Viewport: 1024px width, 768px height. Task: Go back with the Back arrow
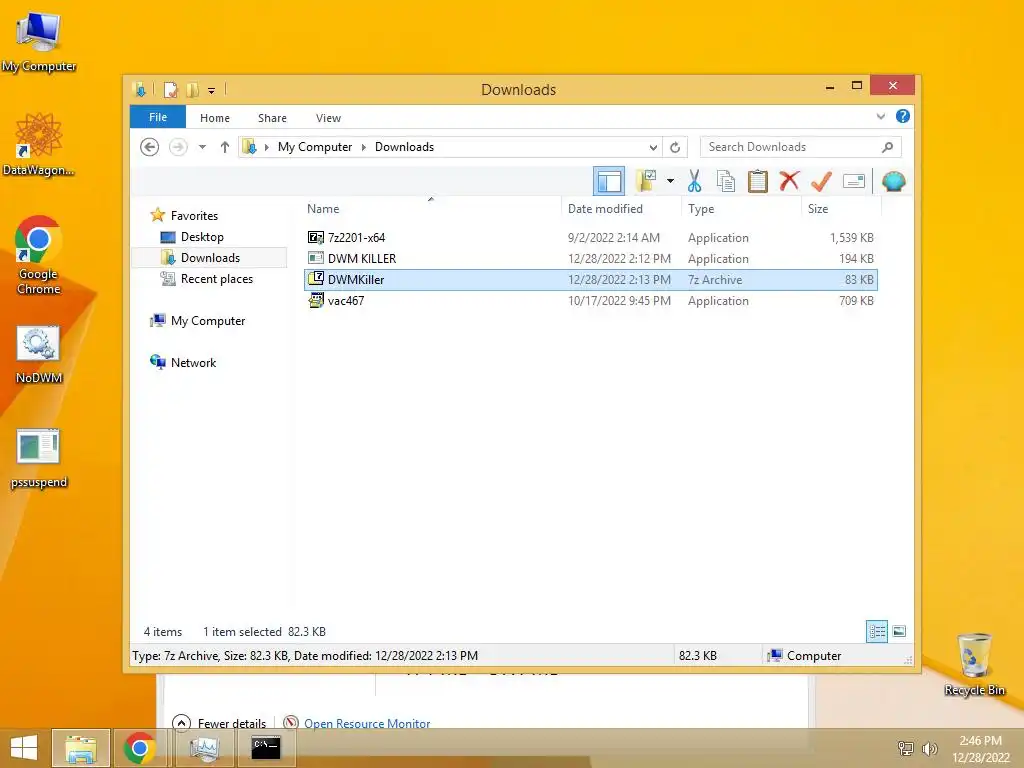click(150, 147)
